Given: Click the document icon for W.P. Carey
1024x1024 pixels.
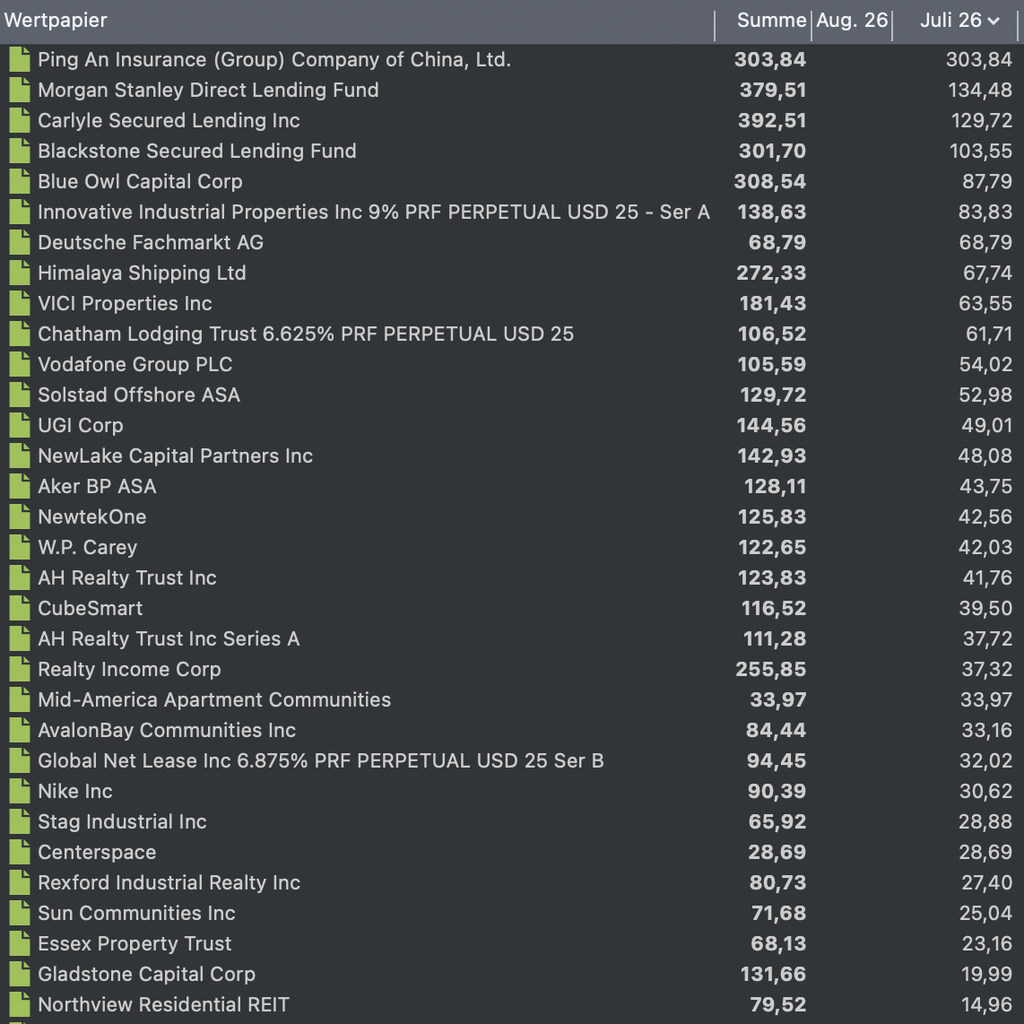Looking at the screenshot, I should (x=20, y=547).
